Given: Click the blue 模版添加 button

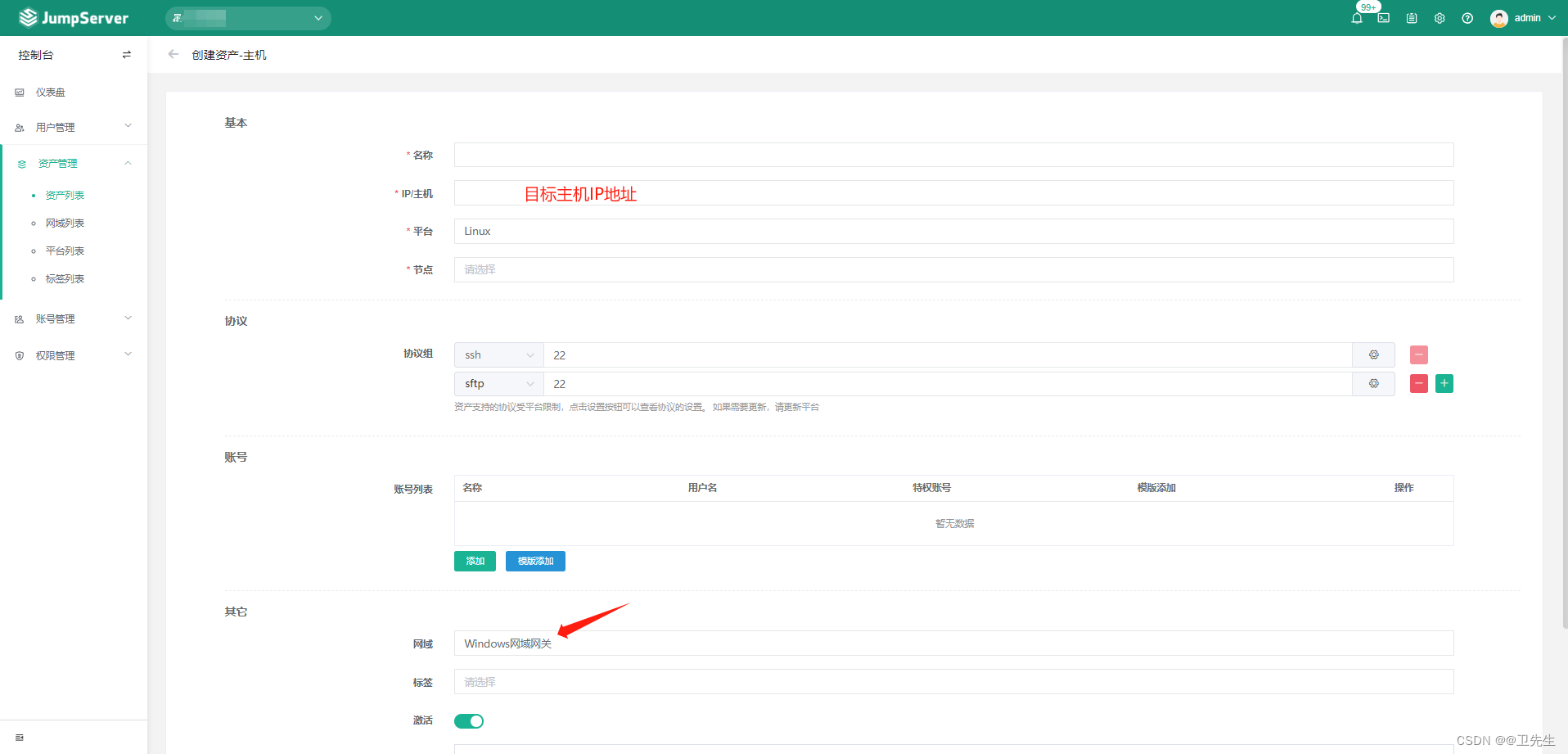Looking at the screenshot, I should (535, 561).
